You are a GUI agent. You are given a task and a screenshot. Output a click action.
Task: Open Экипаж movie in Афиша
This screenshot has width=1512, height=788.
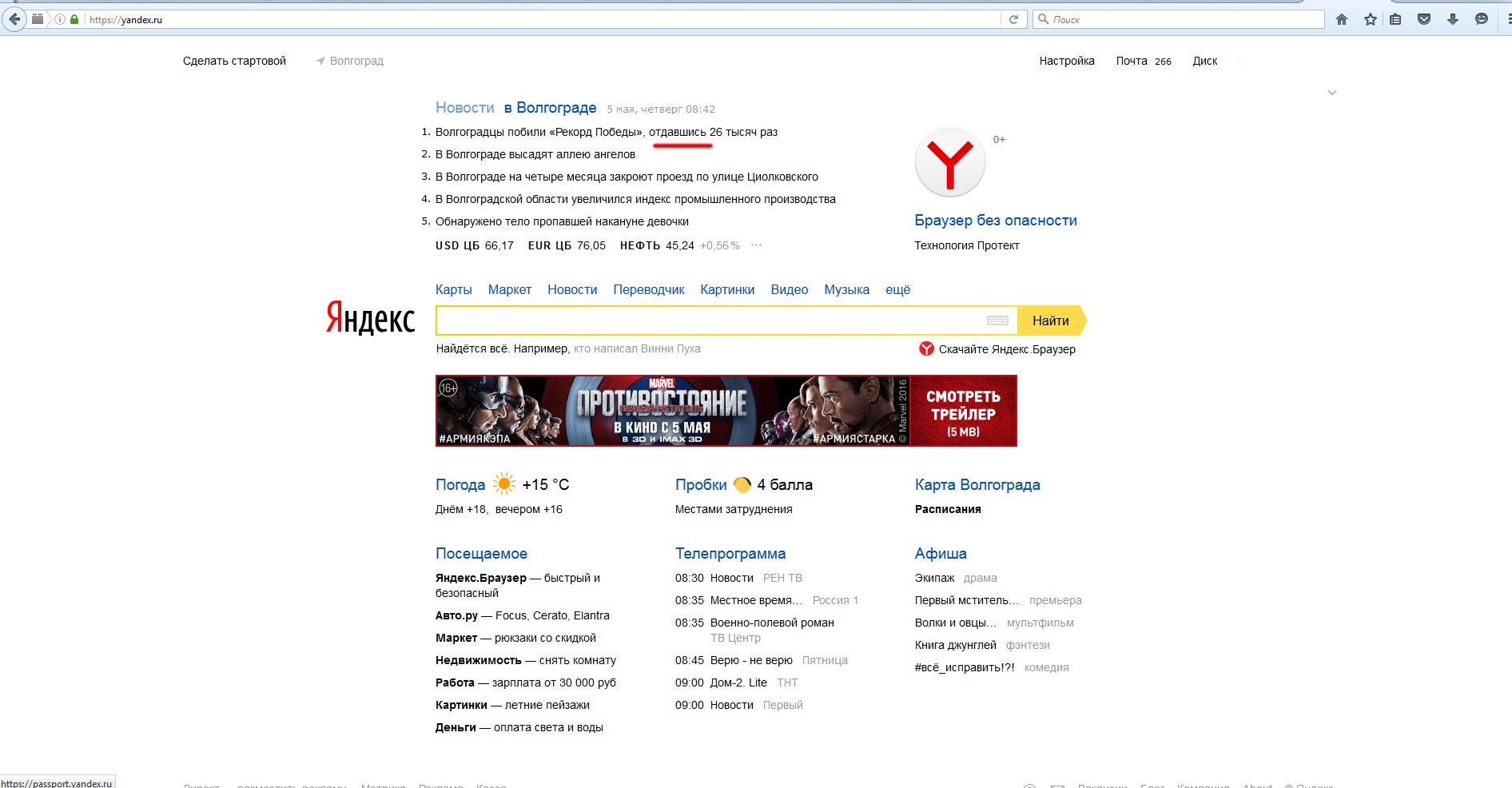tap(934, 578)
